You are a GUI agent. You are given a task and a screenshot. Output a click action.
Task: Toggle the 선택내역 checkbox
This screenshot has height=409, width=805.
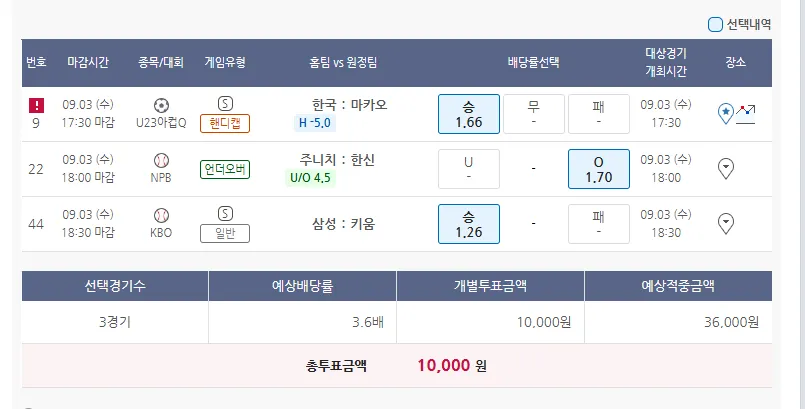point(715,24)
